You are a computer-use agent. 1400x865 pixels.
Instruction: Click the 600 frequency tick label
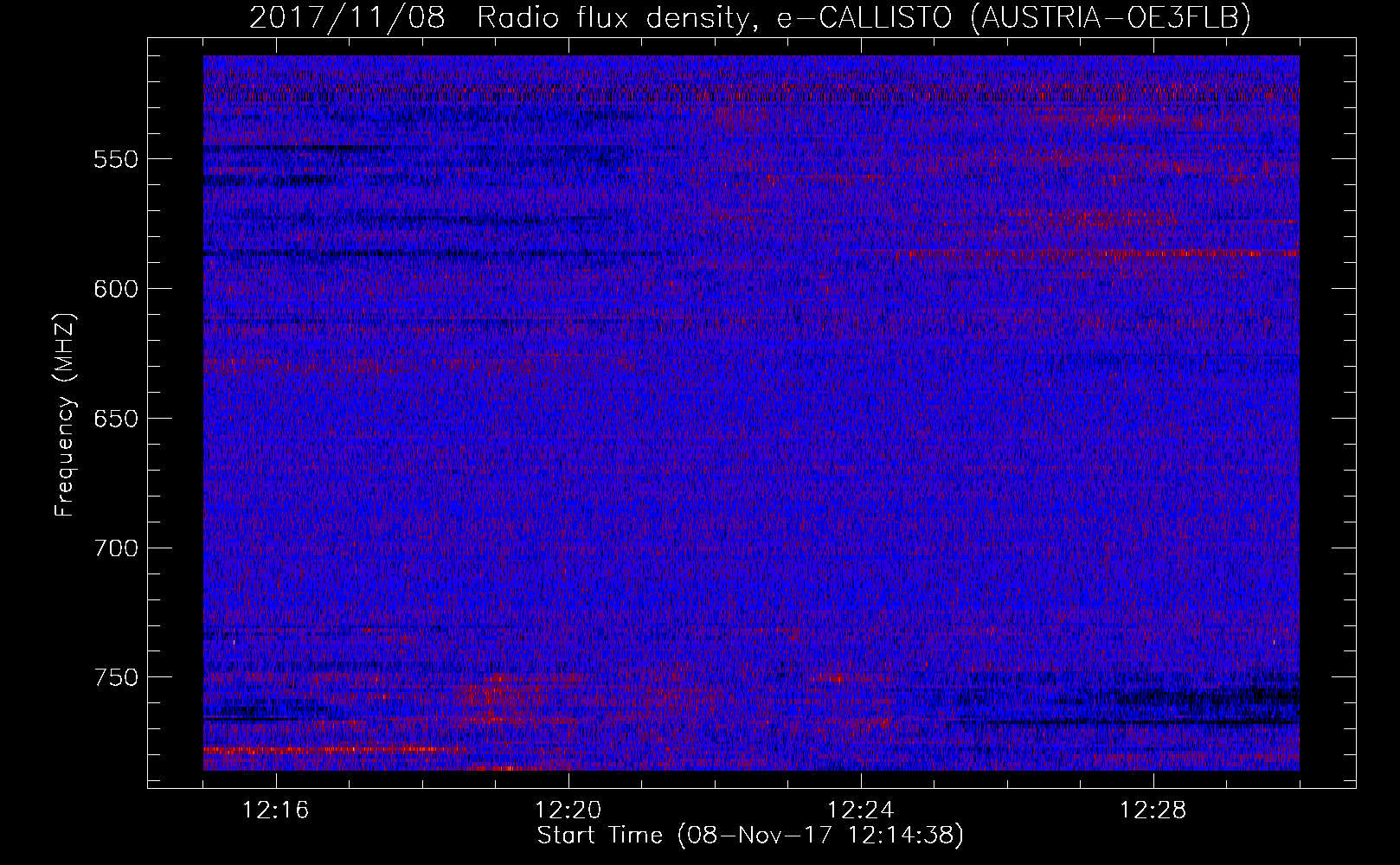(x=116, y=289)
